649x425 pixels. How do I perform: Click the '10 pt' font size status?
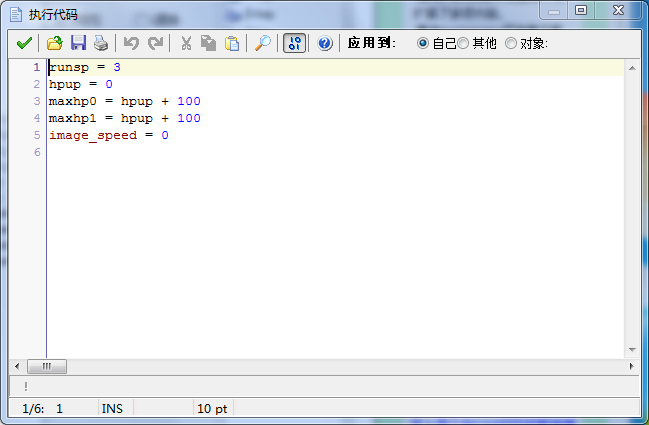(212, 409)
